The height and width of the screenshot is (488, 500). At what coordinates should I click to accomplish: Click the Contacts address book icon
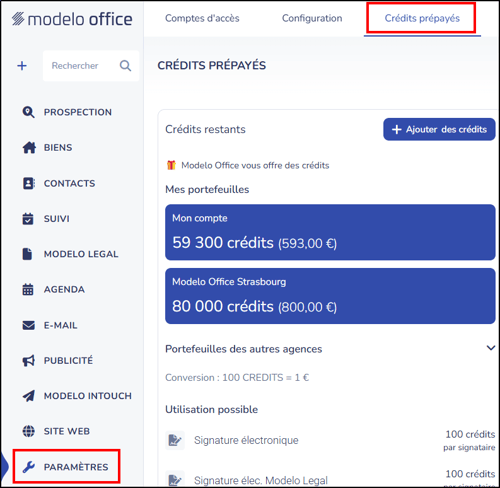click(x=29, y=183)
